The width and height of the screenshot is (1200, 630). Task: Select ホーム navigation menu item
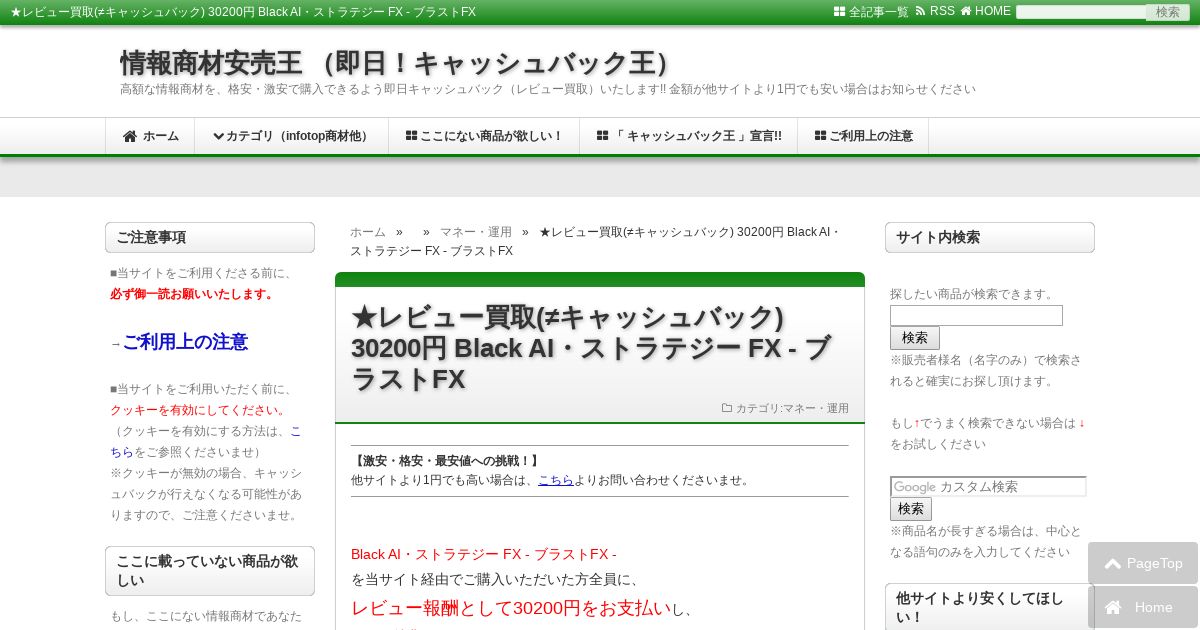[150, 136]
